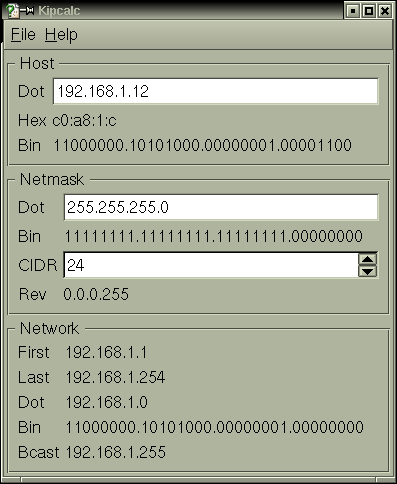This screenshot has height=484, width=397.
Task: Close the Kipcalc window
Action: [x=385, y=11]
